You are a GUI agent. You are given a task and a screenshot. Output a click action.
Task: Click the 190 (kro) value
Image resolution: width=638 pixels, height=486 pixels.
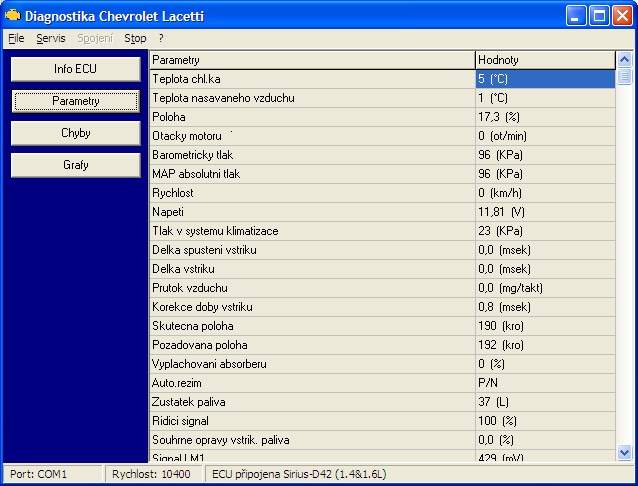pos(501,326)
